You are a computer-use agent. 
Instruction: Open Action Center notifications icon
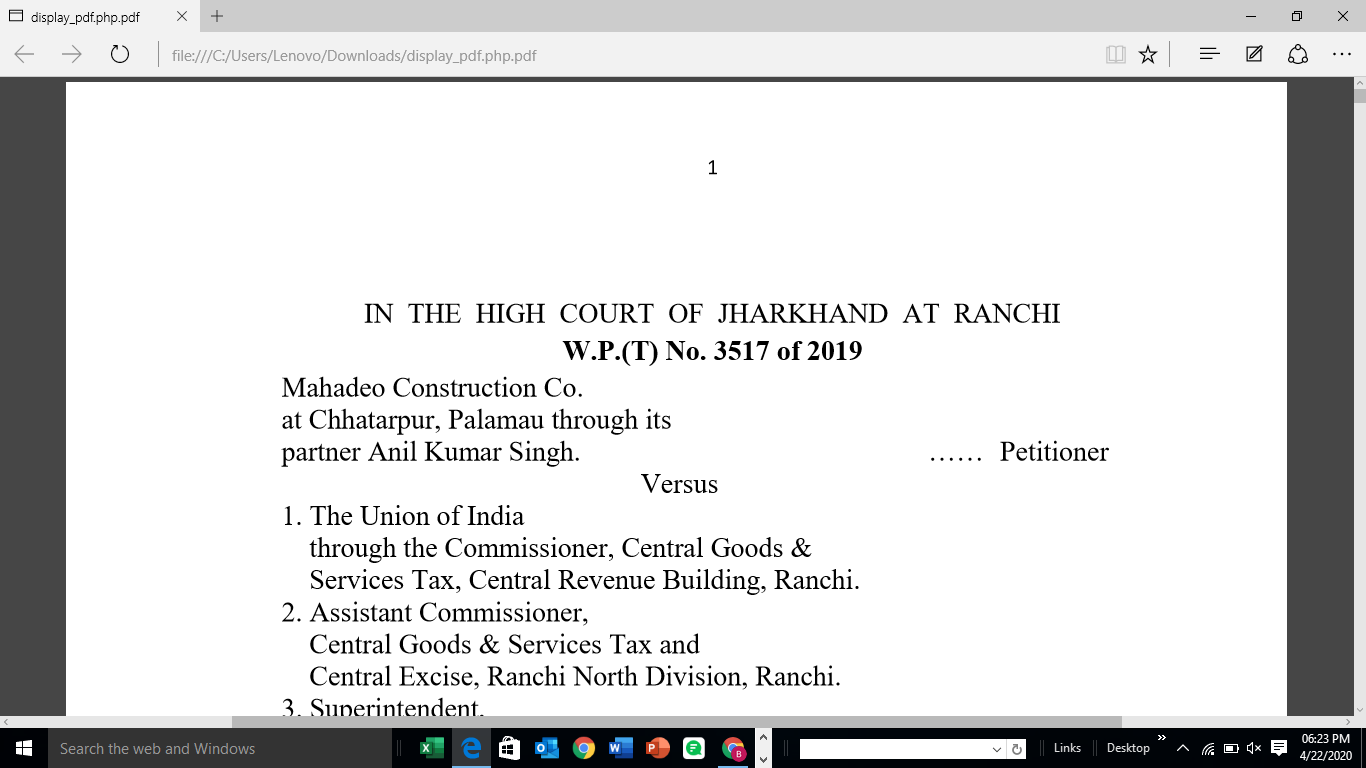click(x=1279, y=748)
